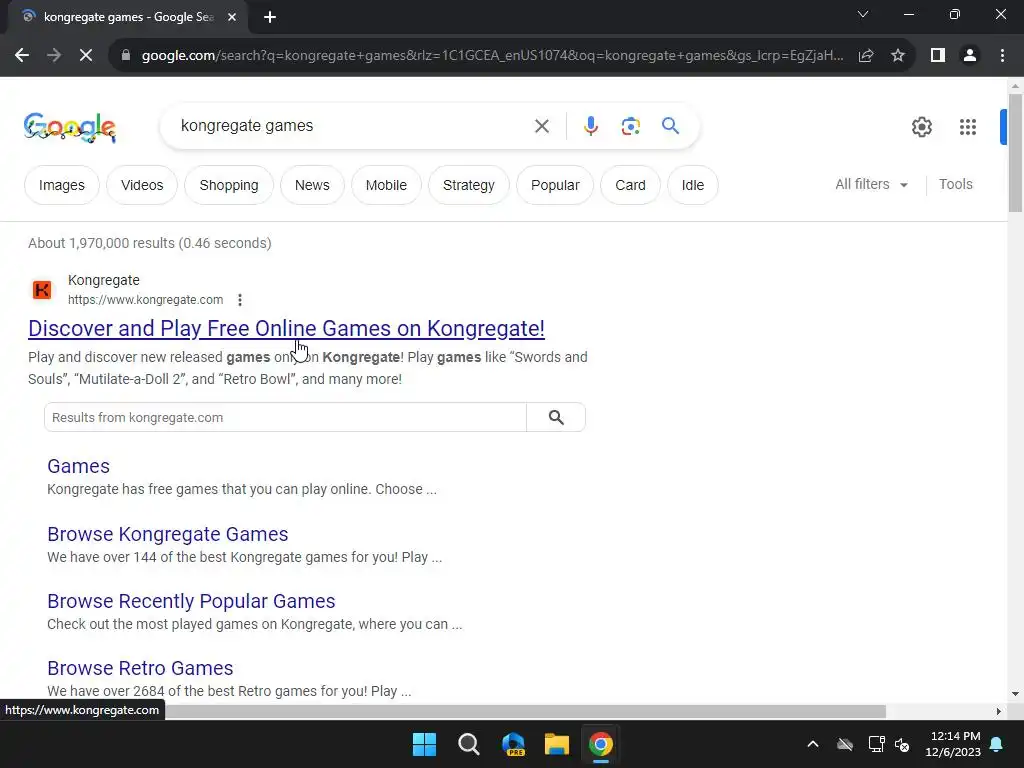Submit search with magnifier icon
Image resolution: width=1024 pixels, height=768 pixels.
click(670, 125)
